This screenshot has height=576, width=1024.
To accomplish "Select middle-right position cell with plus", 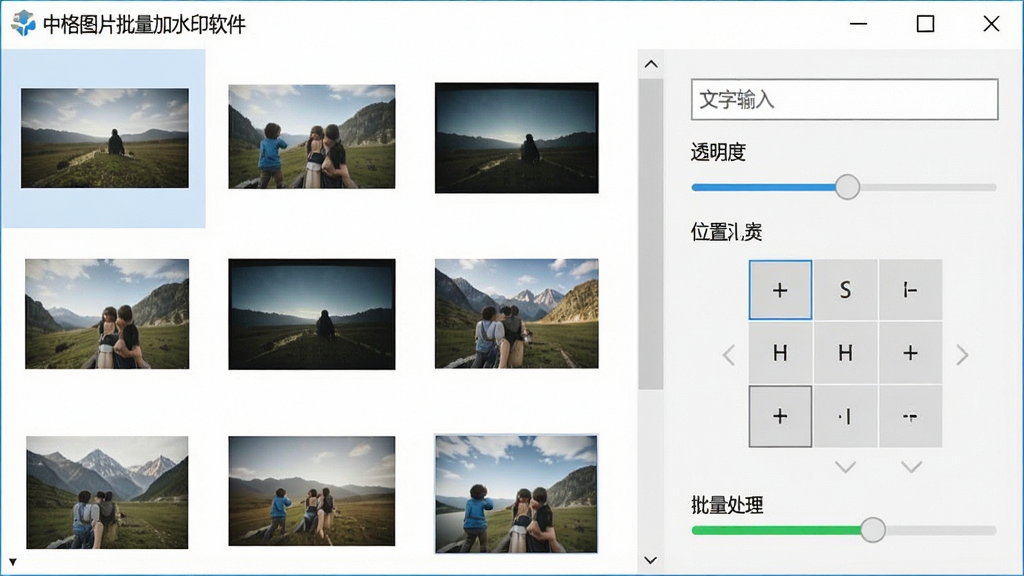I will [x=910, y=353].
